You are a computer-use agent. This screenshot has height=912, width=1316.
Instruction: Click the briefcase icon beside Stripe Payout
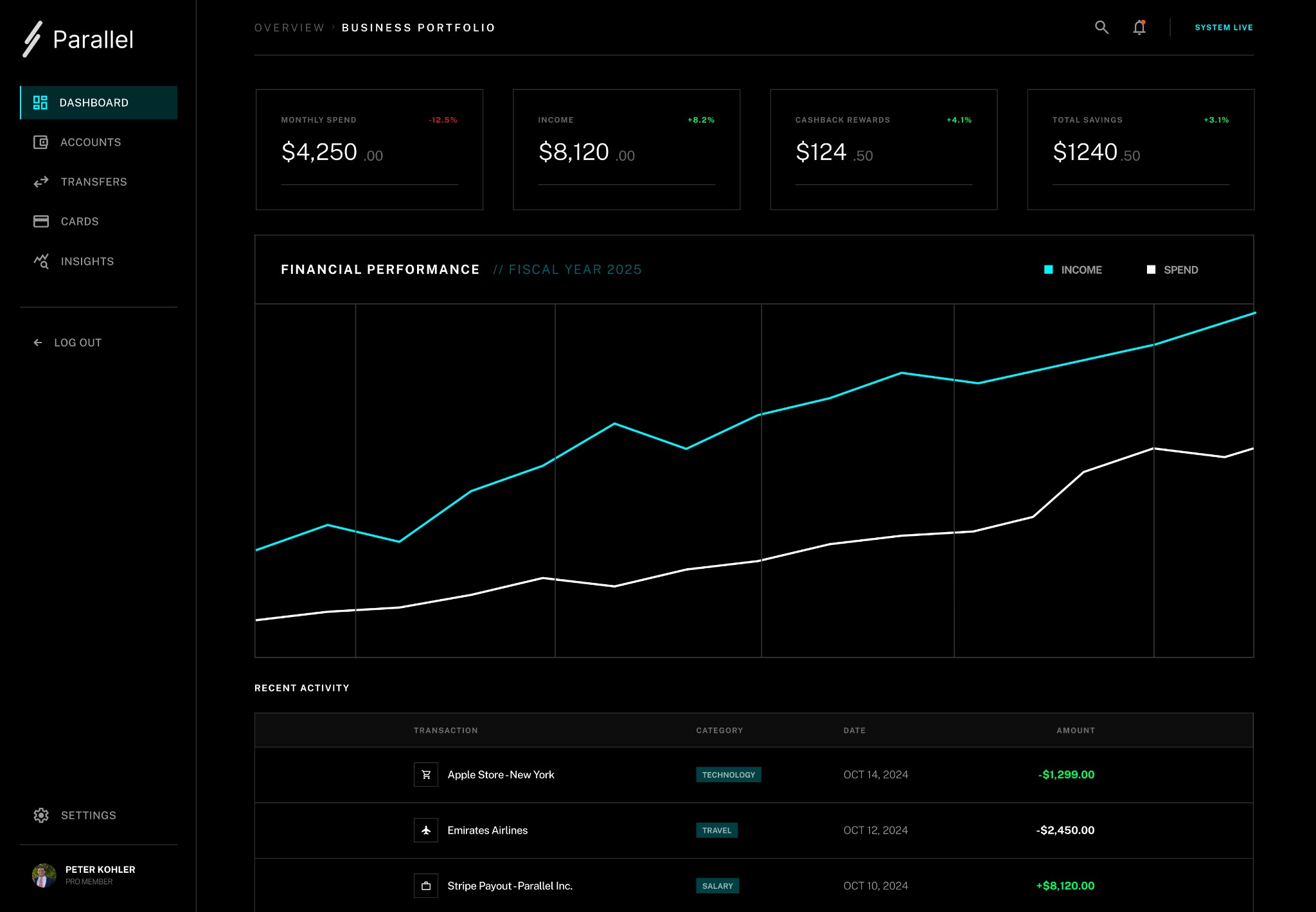pos(425,886)
